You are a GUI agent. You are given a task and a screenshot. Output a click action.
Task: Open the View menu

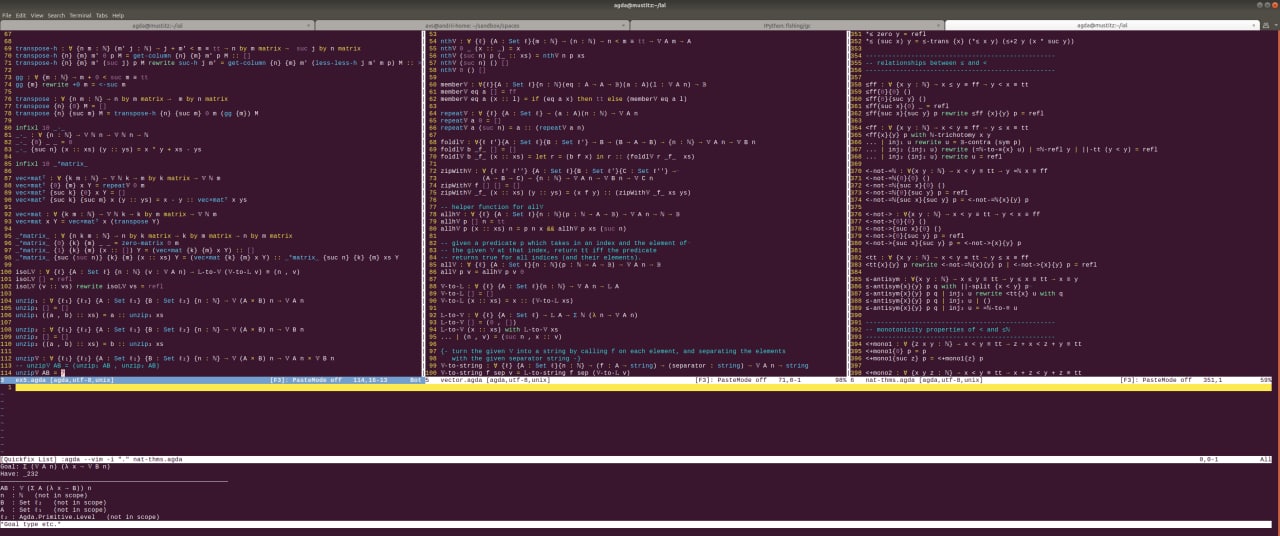[x=37, y=16]
